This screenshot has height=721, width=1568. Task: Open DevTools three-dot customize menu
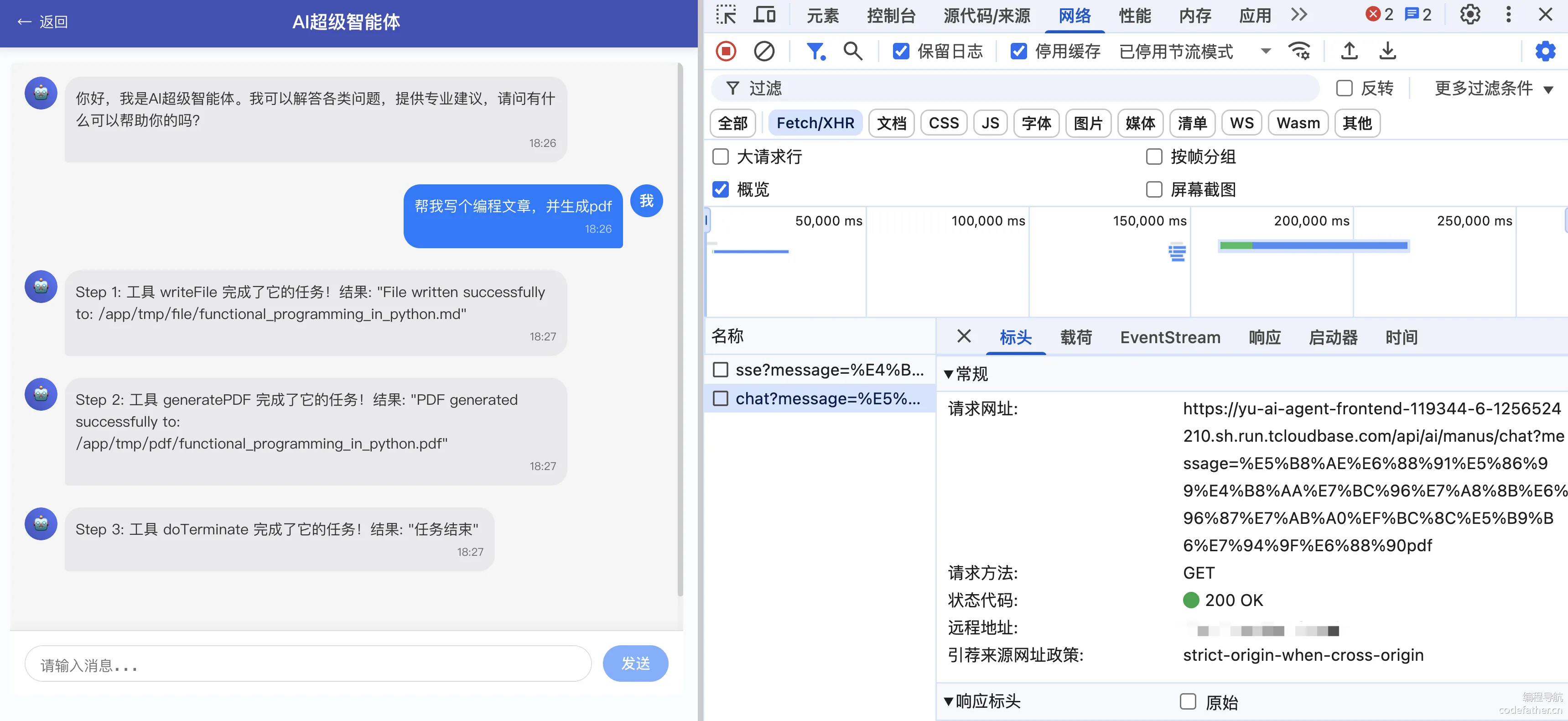coord(1508,15)
